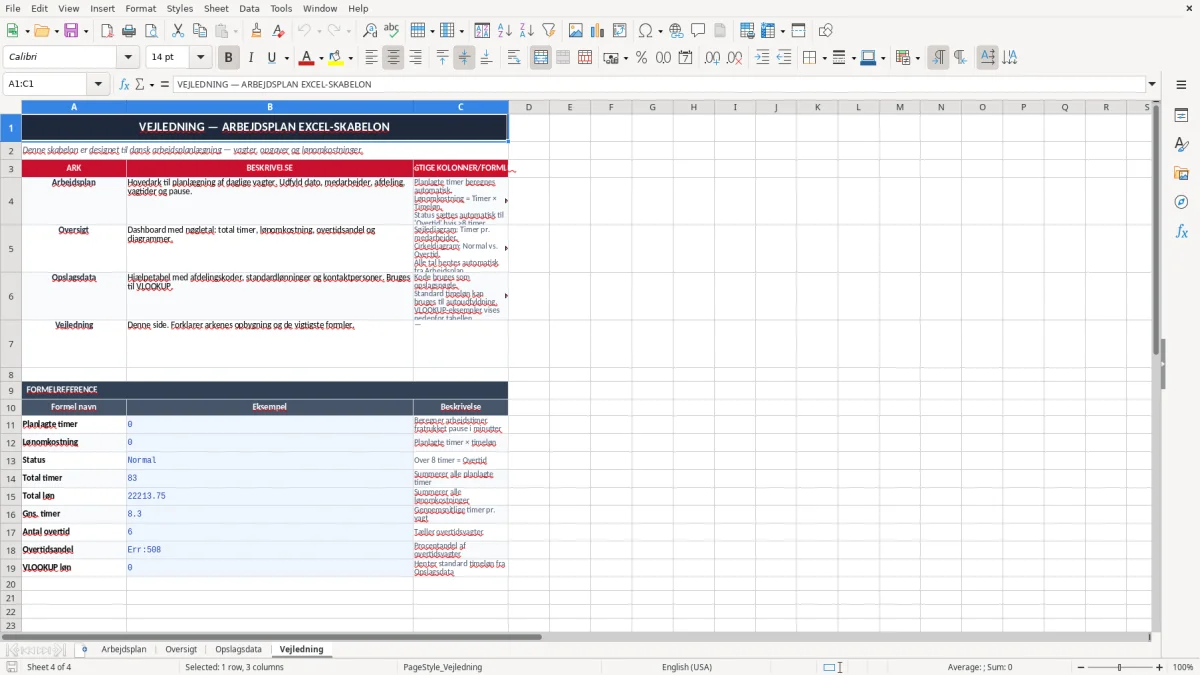The width and height of the screenshot is (1200, 675).
Task: Expand the Borders dropdown arrow
Action: click(x=823, y=58)
